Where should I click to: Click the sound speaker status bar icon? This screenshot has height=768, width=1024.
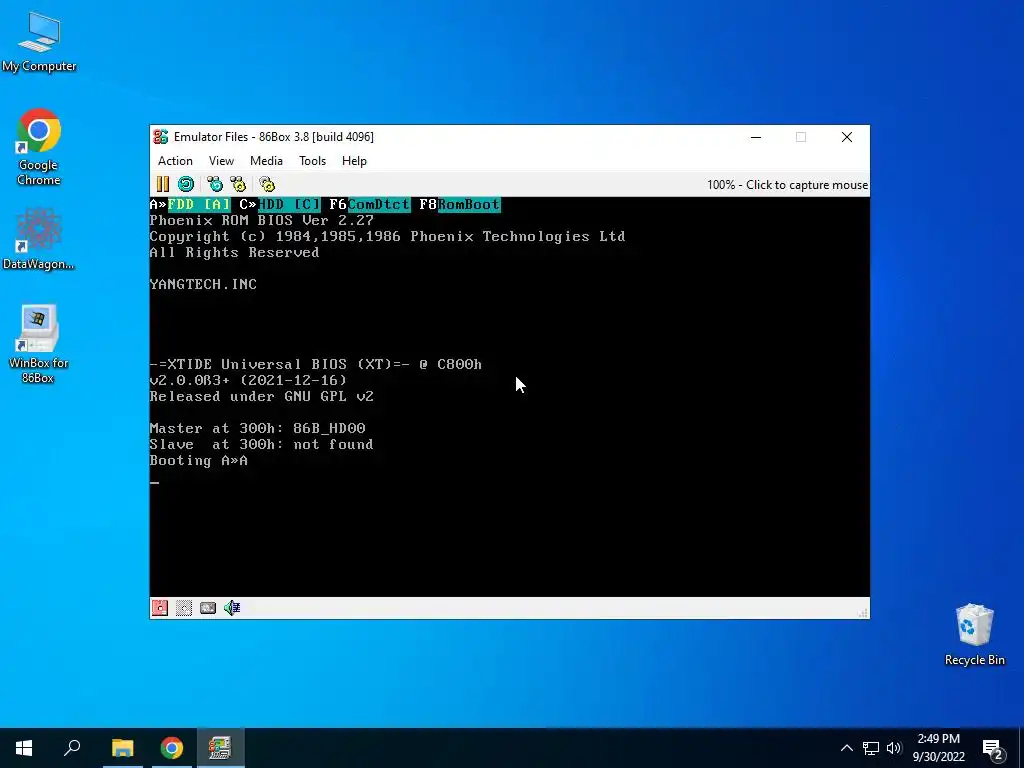232,608
